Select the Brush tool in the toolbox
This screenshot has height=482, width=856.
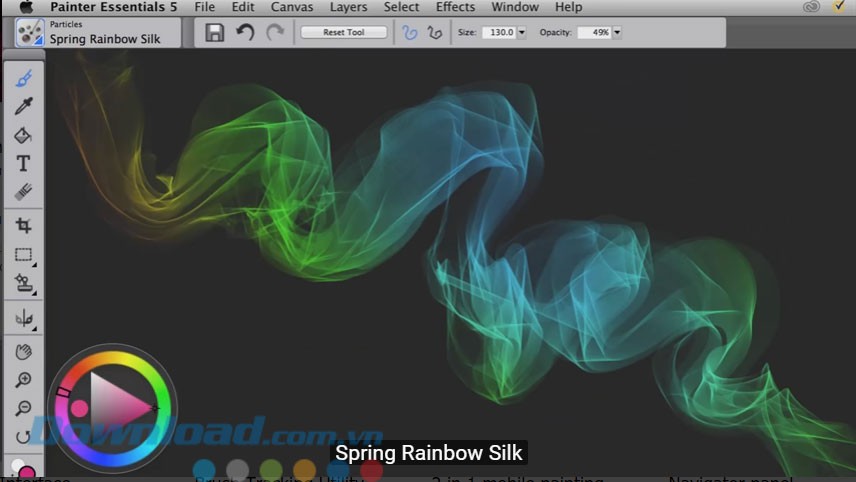(23, 78)
